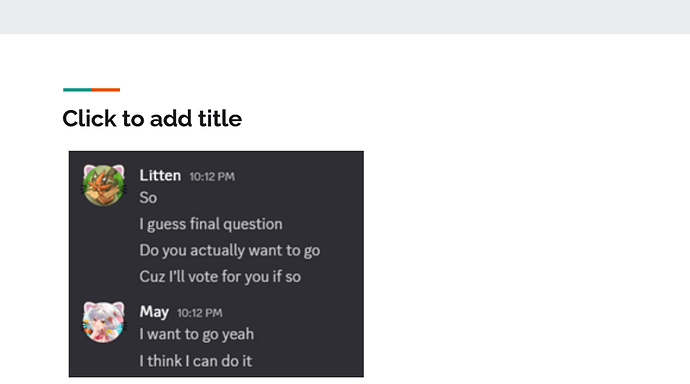The width and height of the screenshot is (690, 384).
Task: Click the "I guess final question" message
Action: (x=211, y=224)
